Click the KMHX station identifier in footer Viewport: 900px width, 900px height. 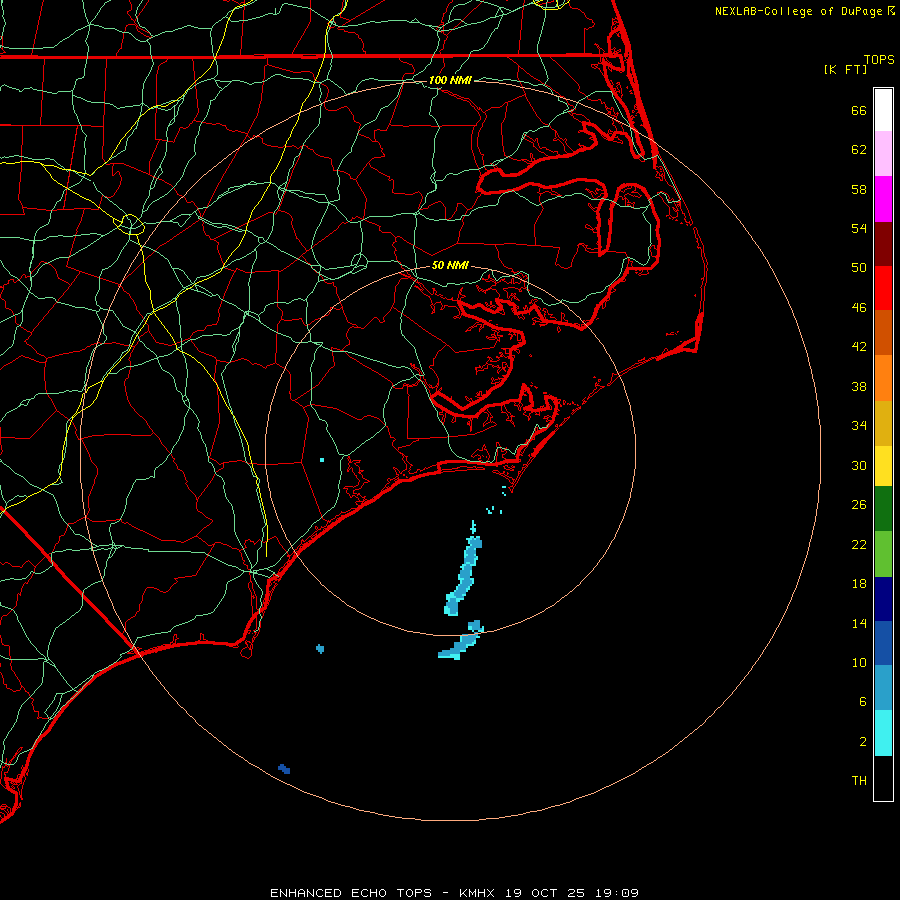pyautogui.click(x=479, y=893)
